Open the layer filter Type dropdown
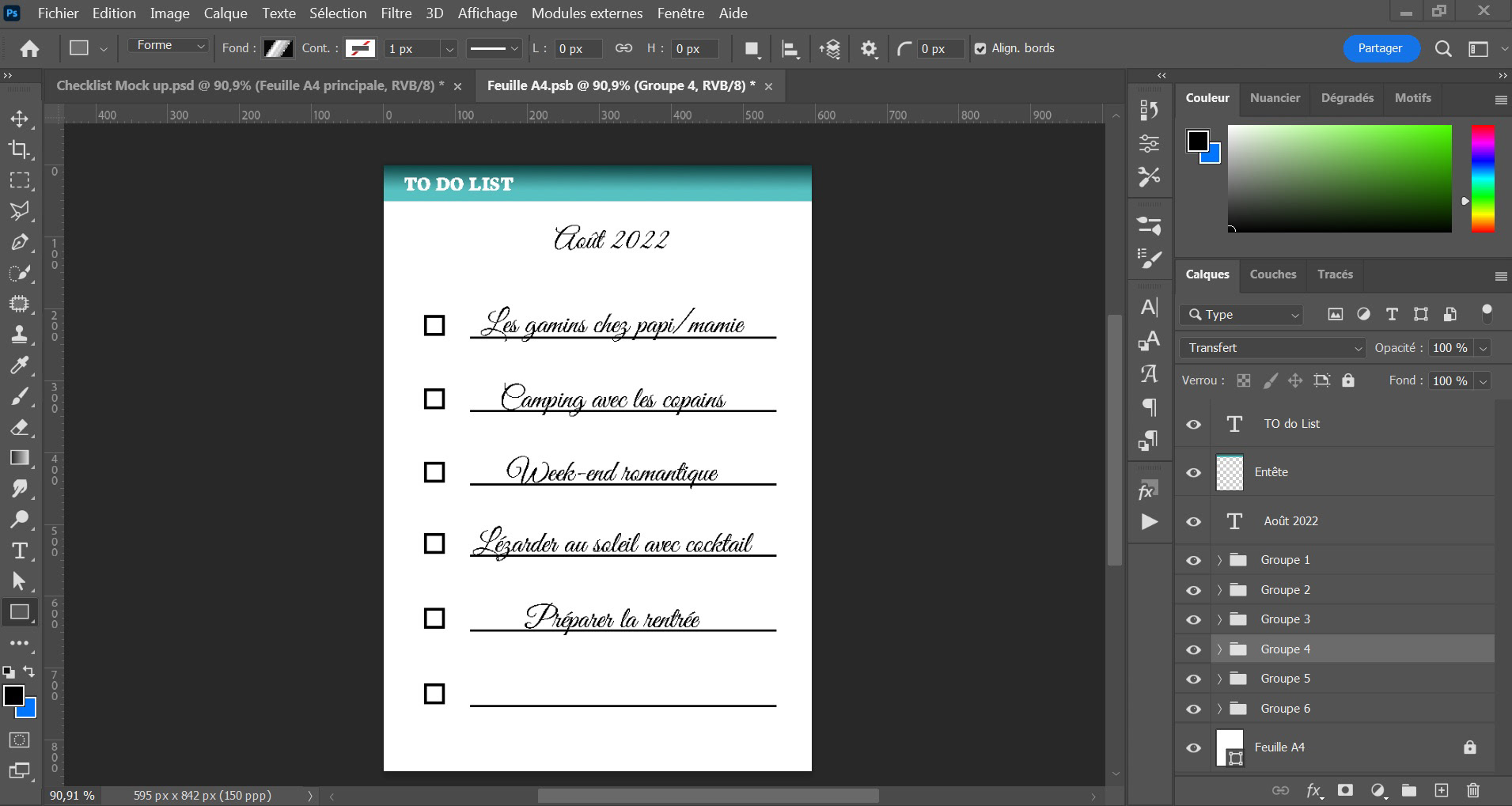This screenshot has width=1512, height=806. point(1241,314)
